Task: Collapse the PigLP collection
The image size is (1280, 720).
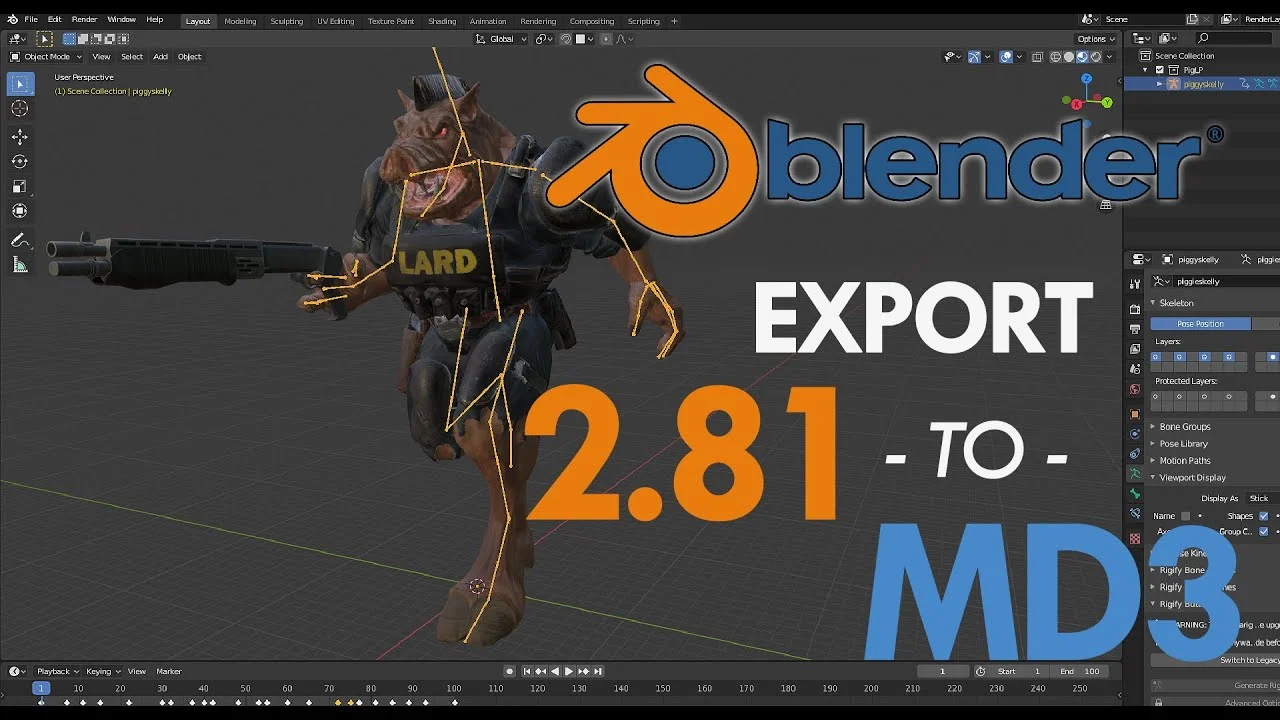Action: (x=1146, y=70)
